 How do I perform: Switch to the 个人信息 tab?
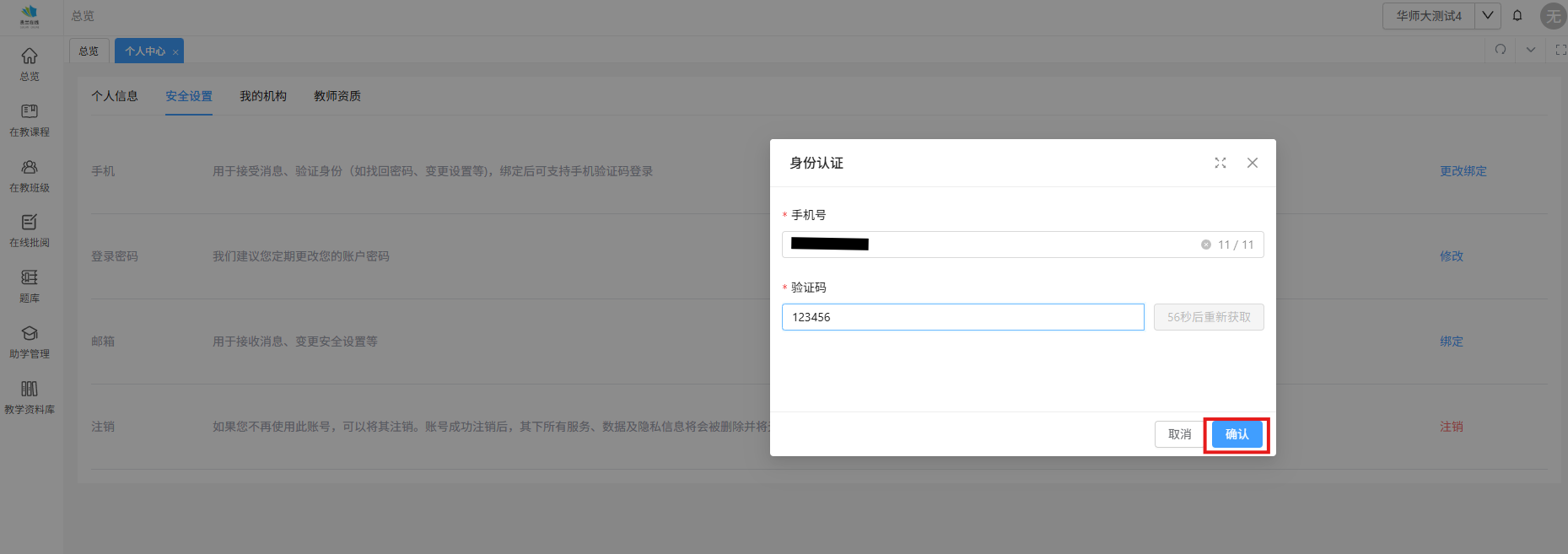tap(115, 96)
